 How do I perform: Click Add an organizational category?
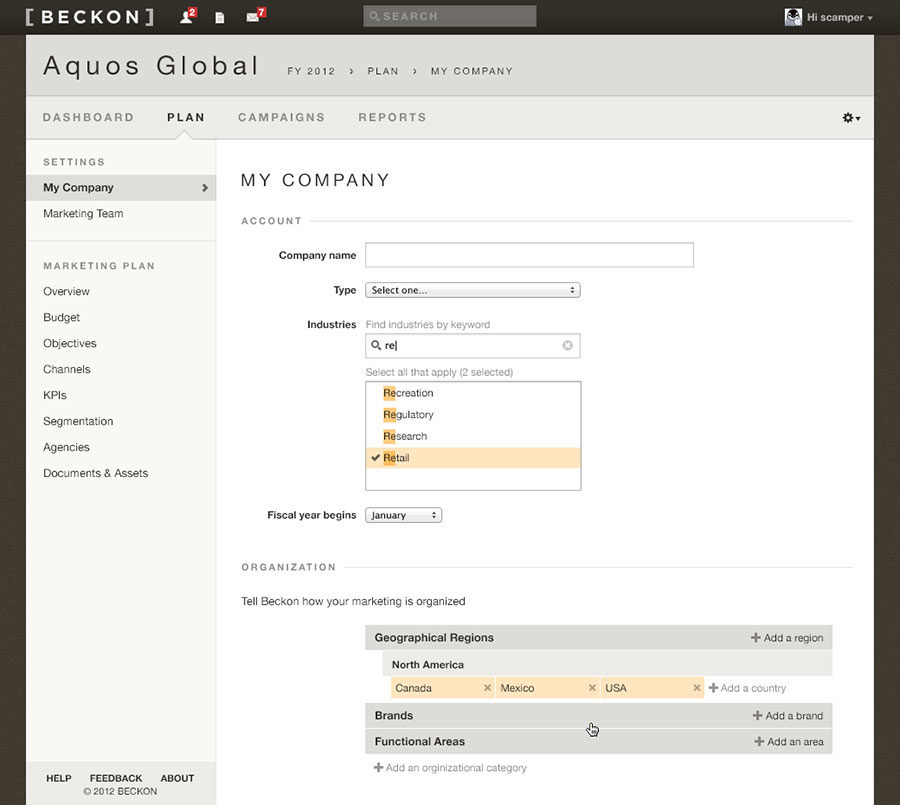(450, 768)
